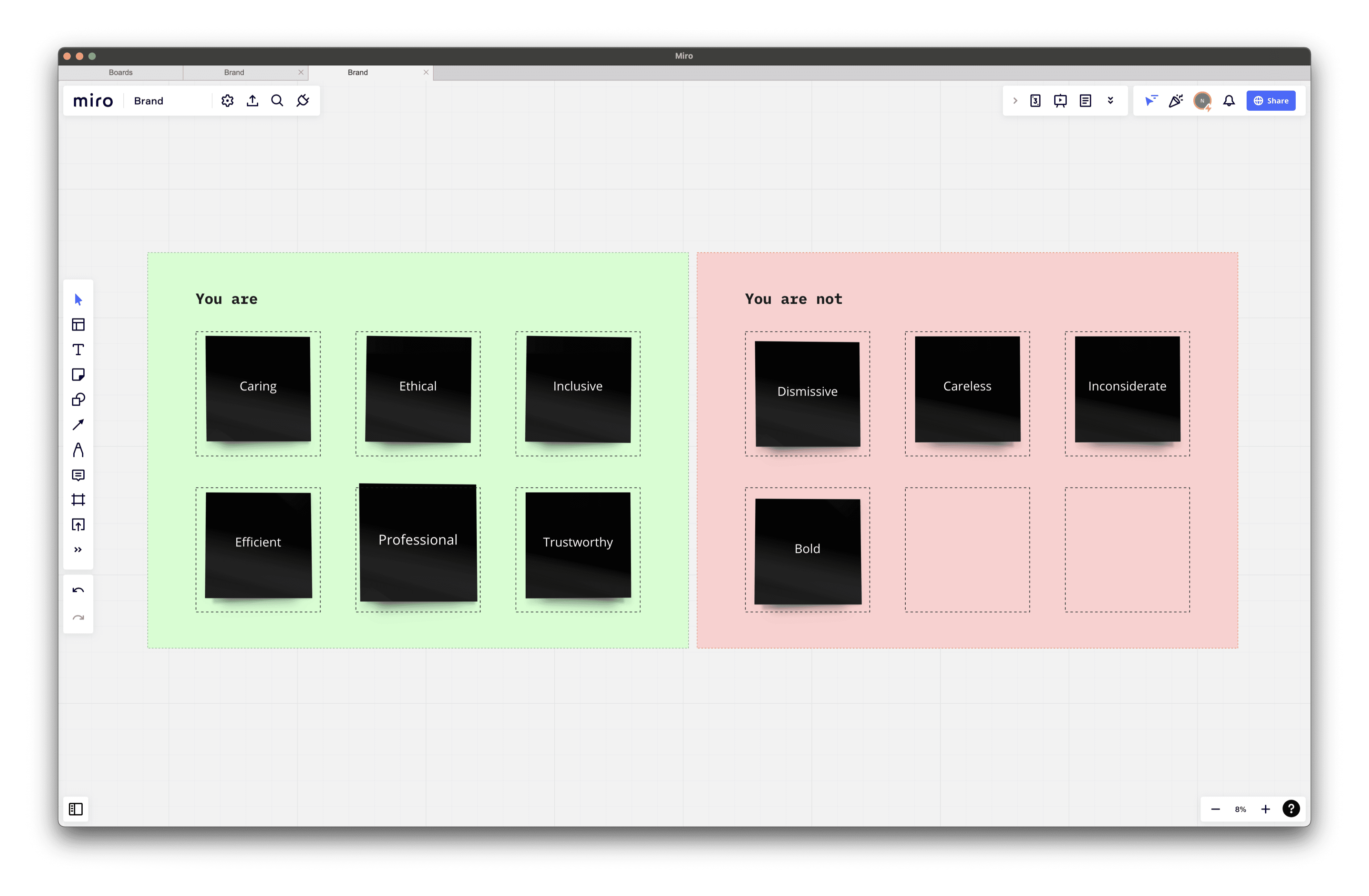The image size is (1369, 896).
Task: Select the Inconsiderate sticky note
Action: click(1127, 389)
